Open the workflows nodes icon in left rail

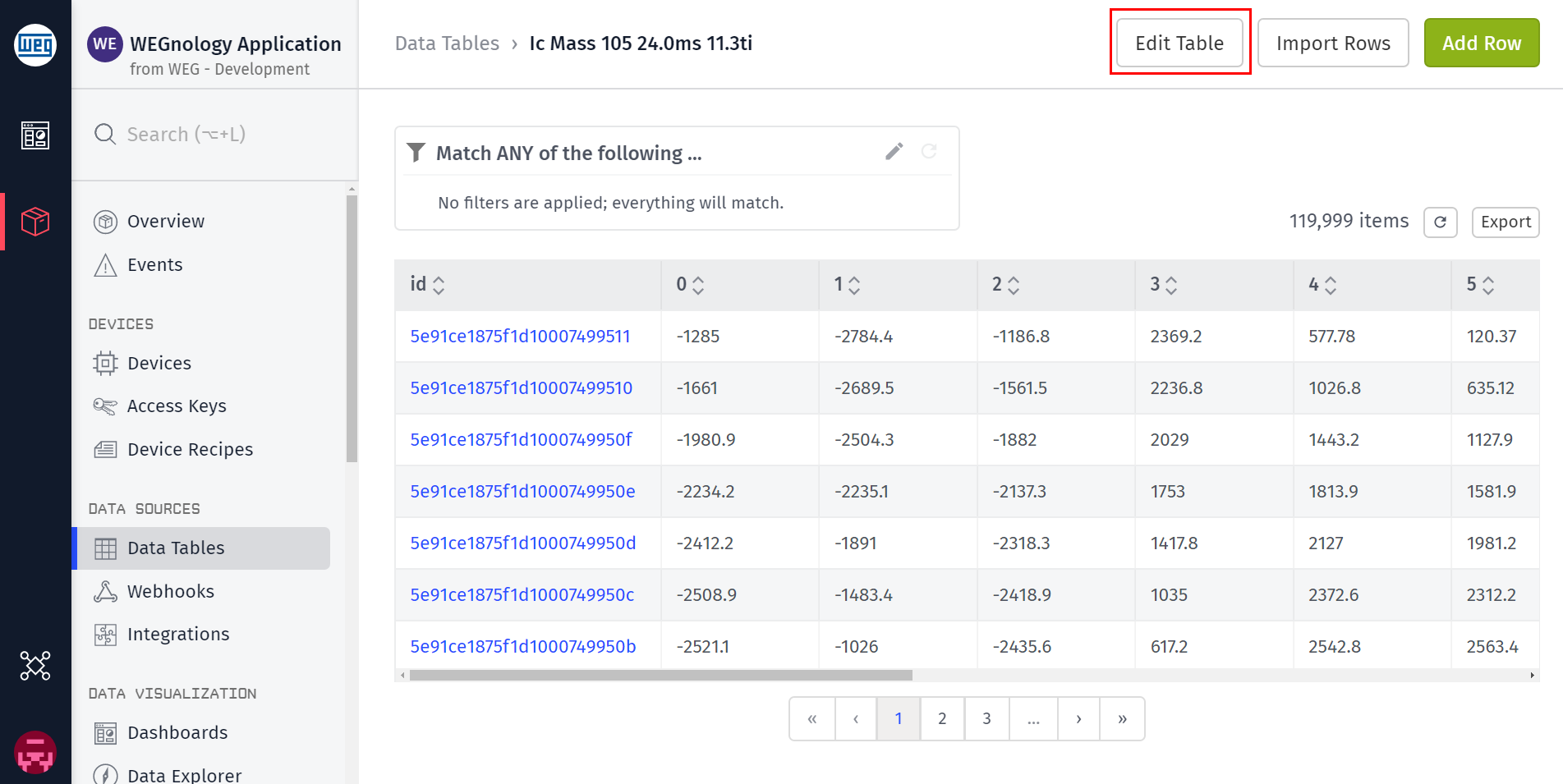click(35, 666)
